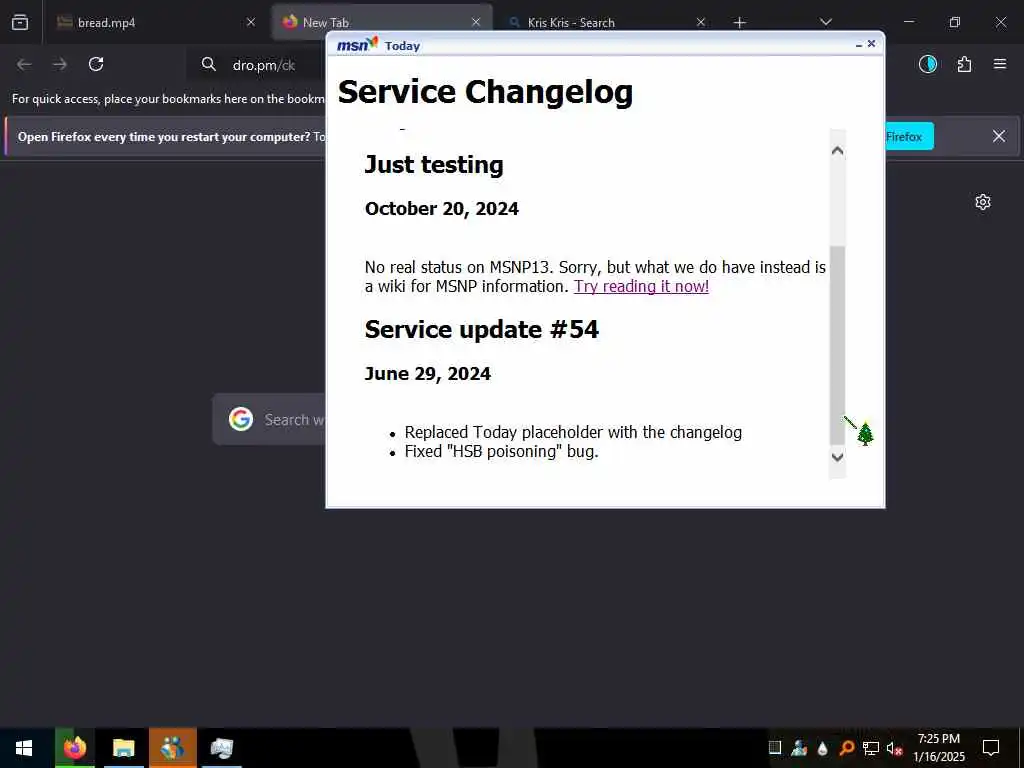Switch to the bread.mp4 tab
The height and width of the screenshot is (768, 1024).
[156, 22]
